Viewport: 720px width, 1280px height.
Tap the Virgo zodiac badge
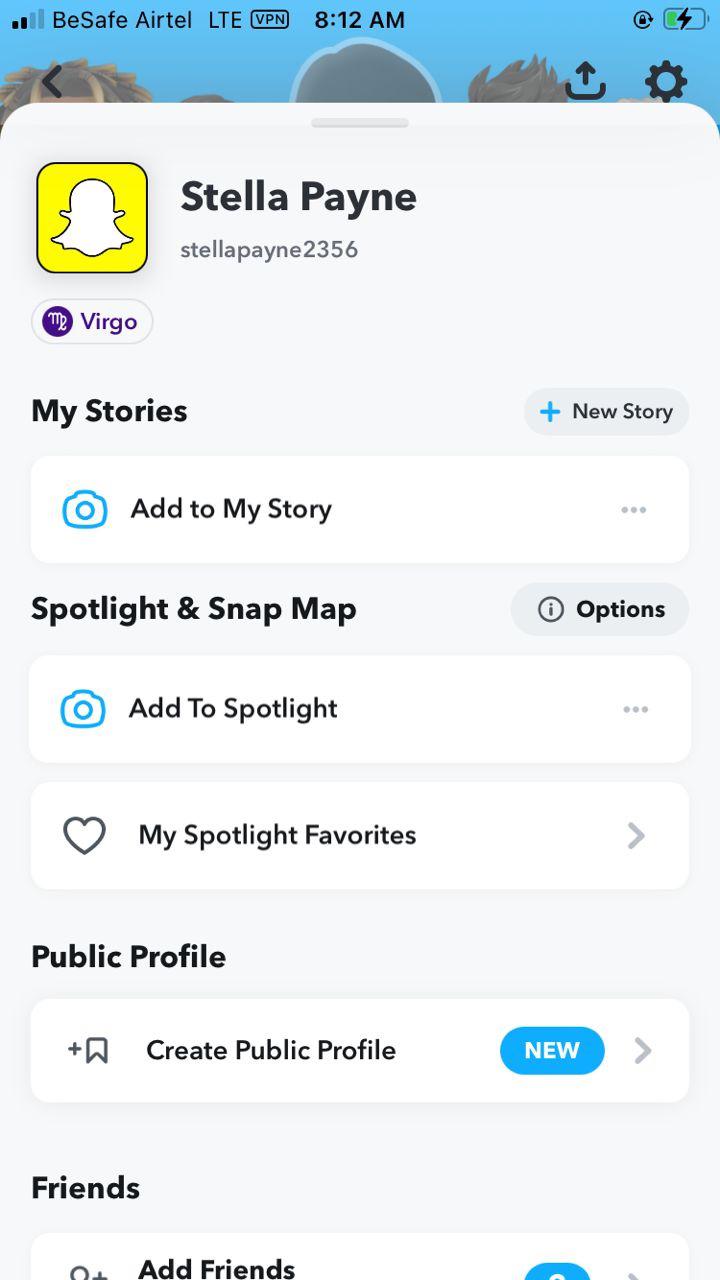[92, 322]
